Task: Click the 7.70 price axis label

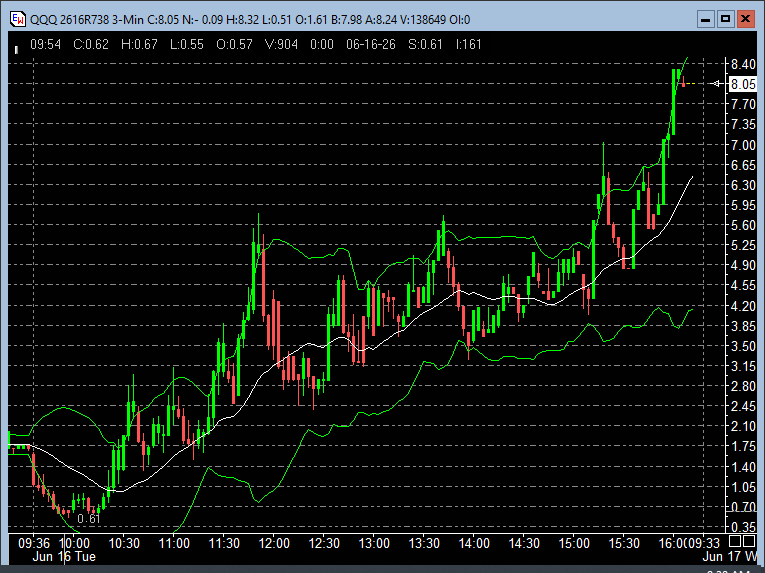Action: coord(743,104)
